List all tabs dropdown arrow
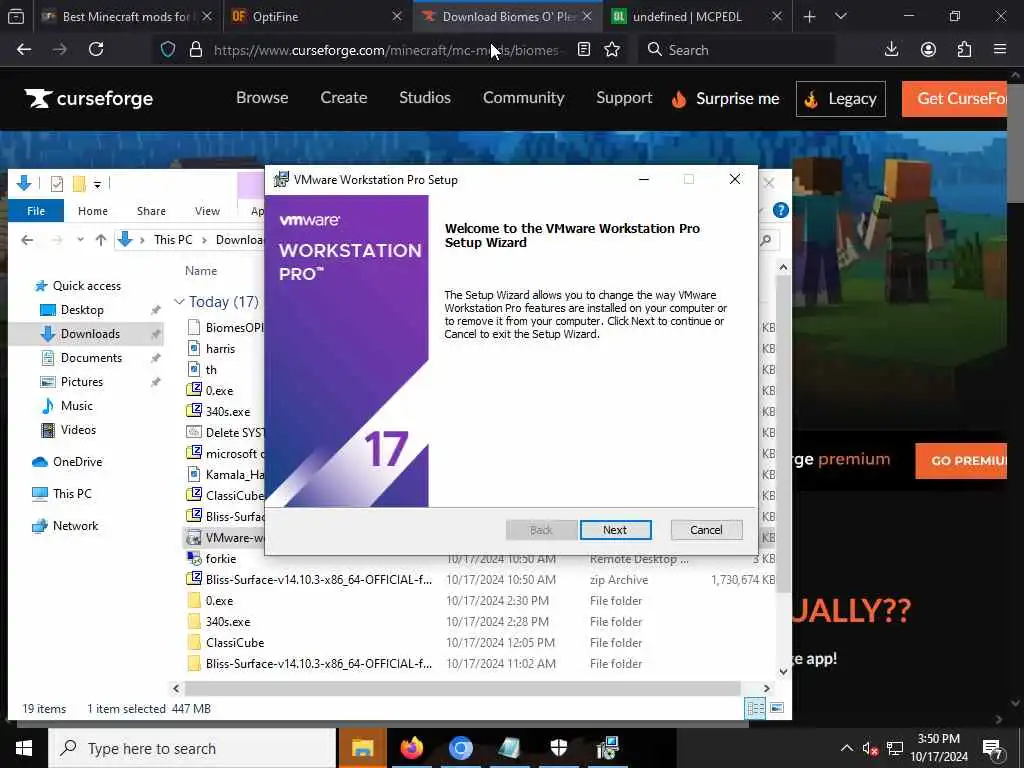Image resolution: width=1024 pixels, height=768 pixels. [840, 17]
